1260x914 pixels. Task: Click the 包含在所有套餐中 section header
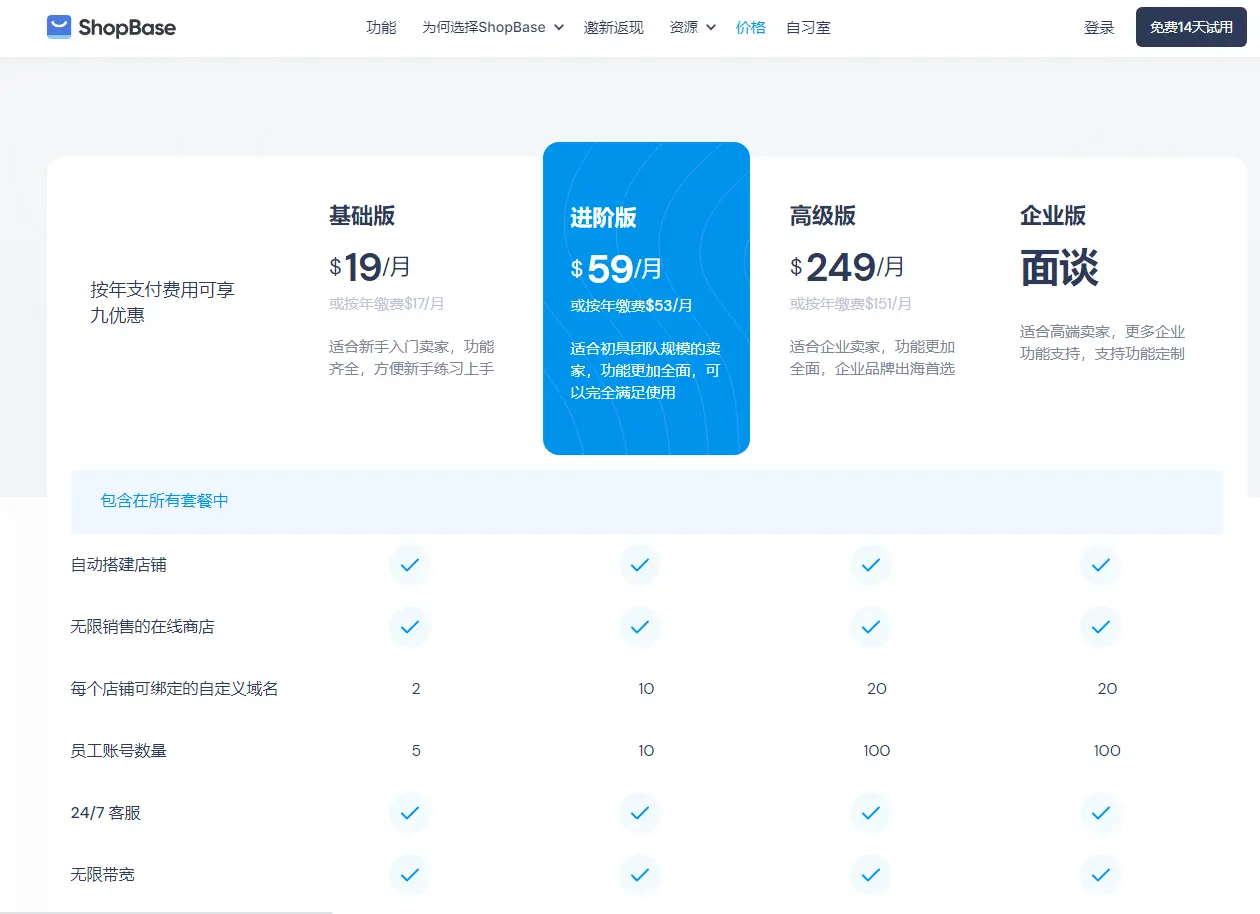pyautogui.click(x=165, y=501)
